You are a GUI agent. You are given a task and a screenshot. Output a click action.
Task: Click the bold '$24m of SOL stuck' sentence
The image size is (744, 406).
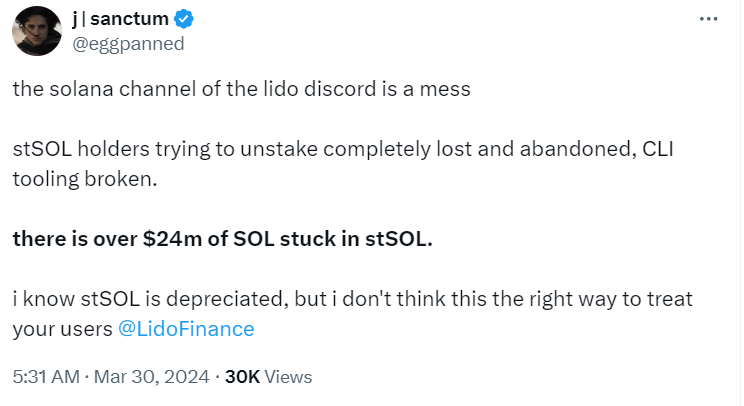pos(223,239)
